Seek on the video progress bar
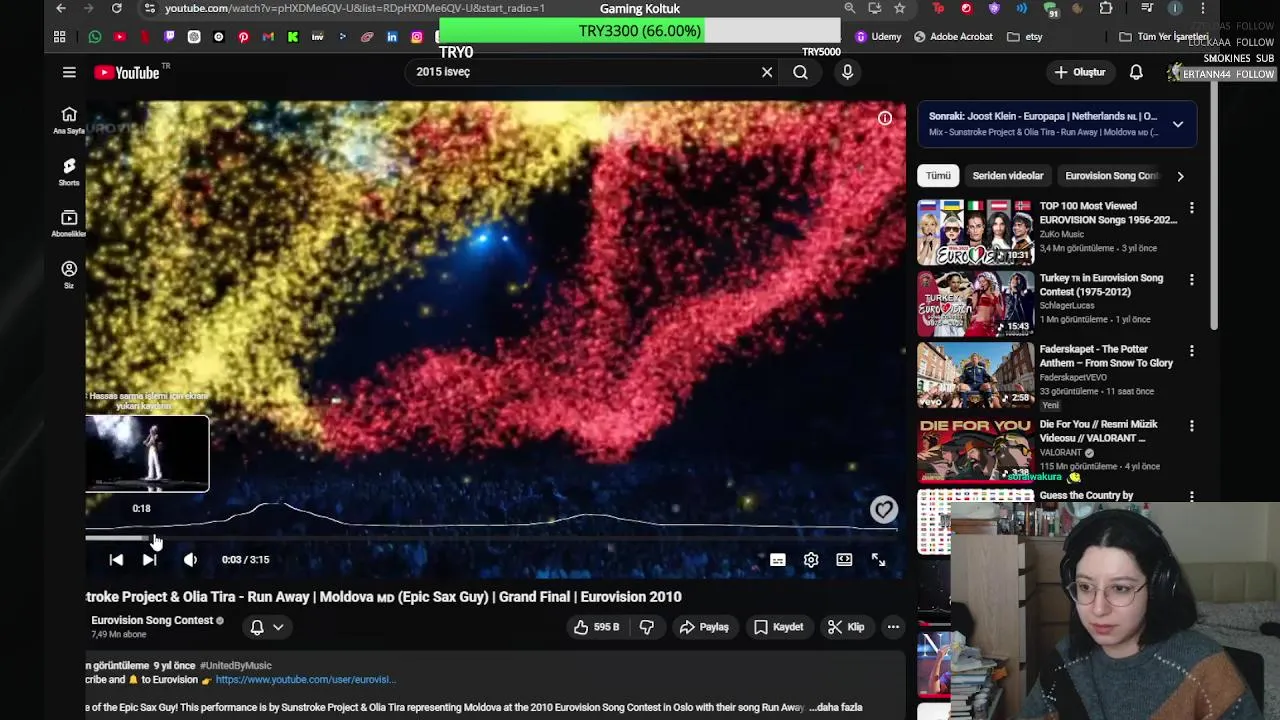The image size is (1280, 720). point(491,538)
